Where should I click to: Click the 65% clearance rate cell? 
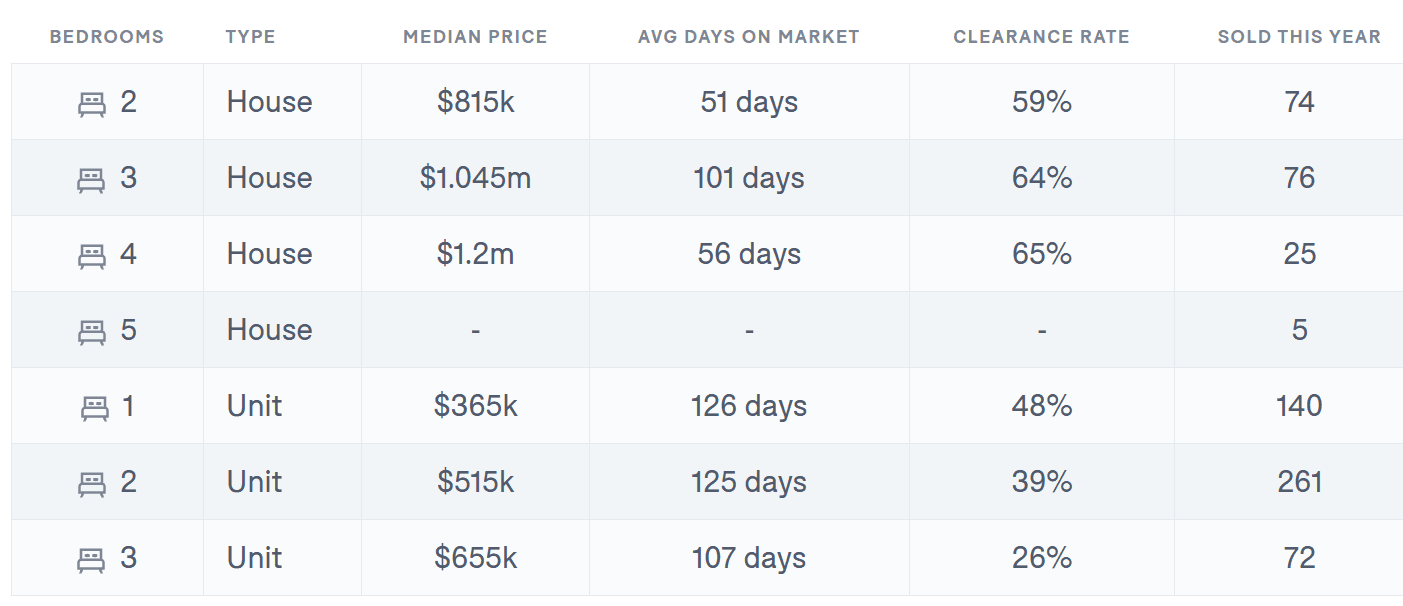click(x=1042, y=254)
